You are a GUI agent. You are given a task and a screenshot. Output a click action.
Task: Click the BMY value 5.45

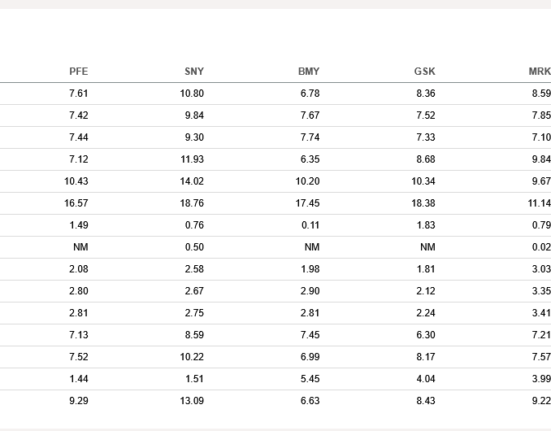310,379
